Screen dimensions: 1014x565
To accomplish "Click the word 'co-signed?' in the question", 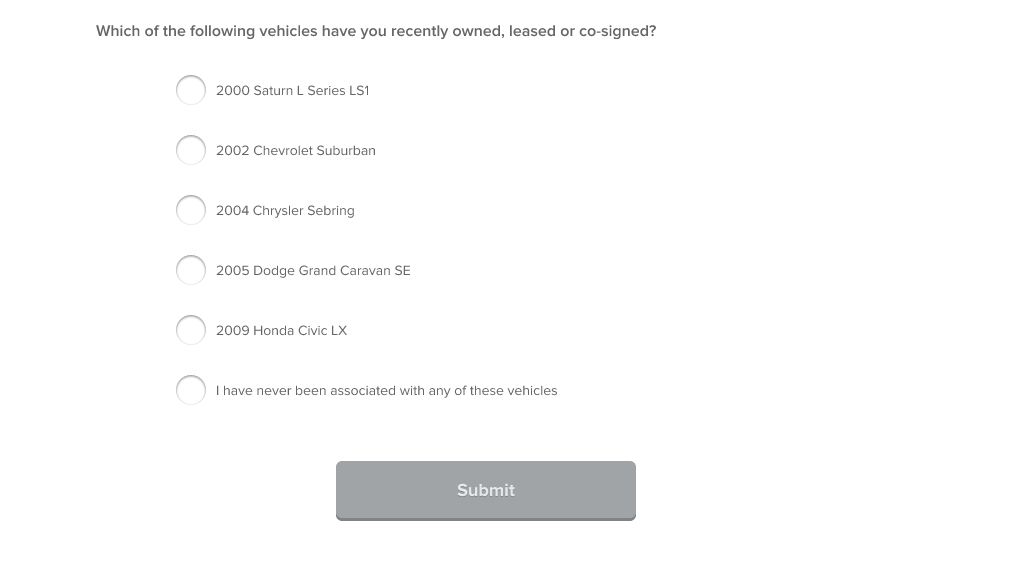I will pos(618,31).
